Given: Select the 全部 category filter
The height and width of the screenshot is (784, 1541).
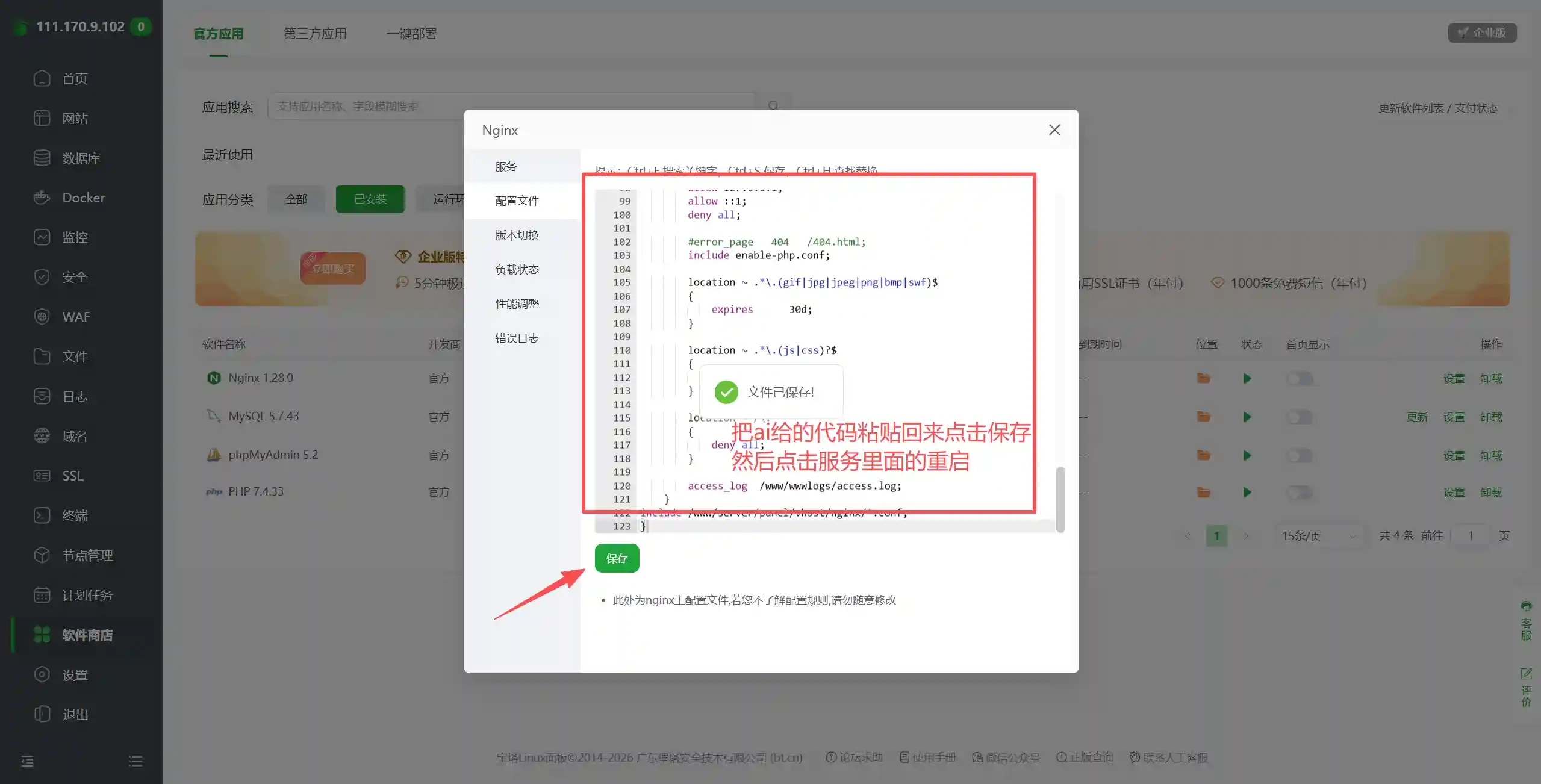Looking at the screenshot, I should click(x=296, y=199).
